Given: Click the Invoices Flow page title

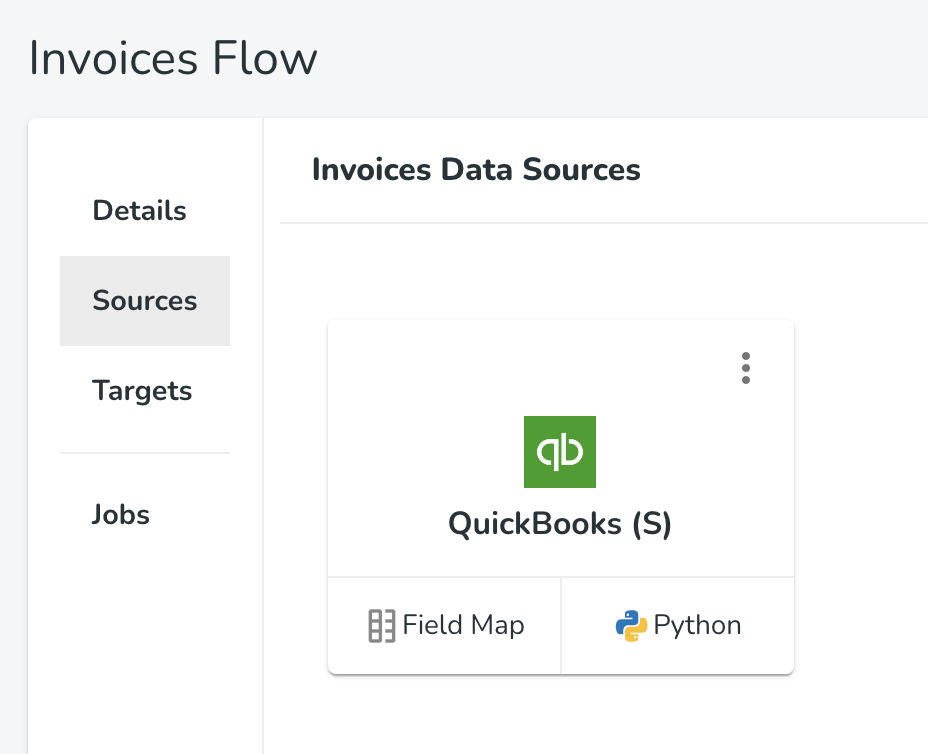Looking at the screenshot, I should [x=173, y=58].
